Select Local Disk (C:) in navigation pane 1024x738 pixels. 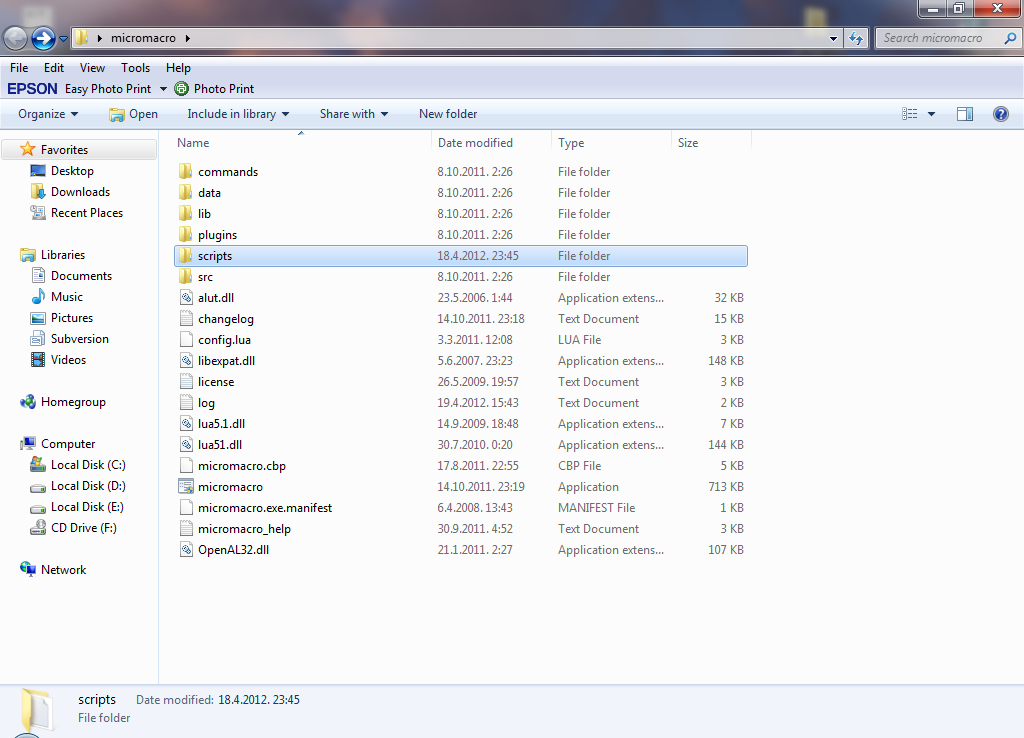88,465
